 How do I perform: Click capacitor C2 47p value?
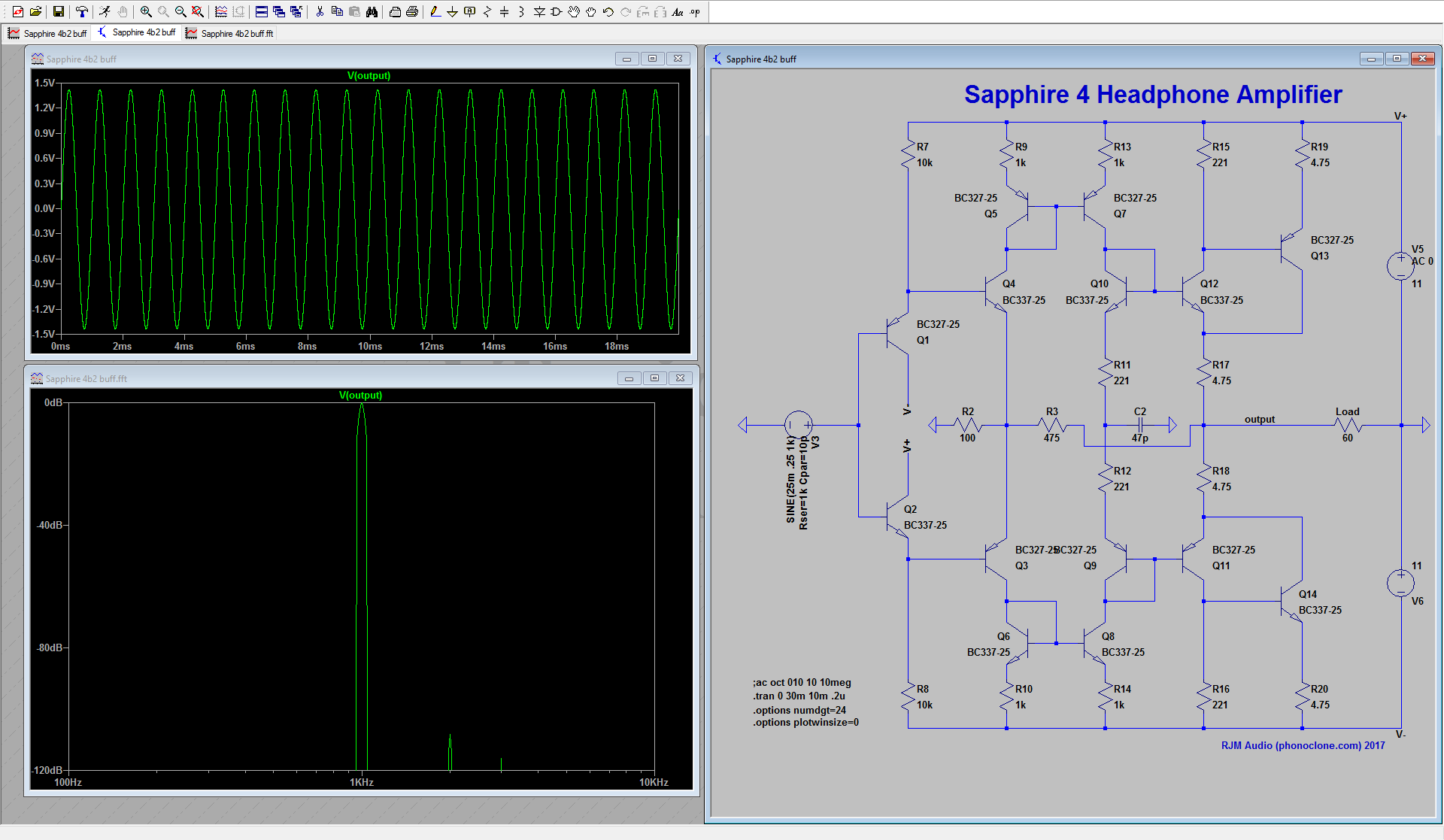pos(1140,438)
